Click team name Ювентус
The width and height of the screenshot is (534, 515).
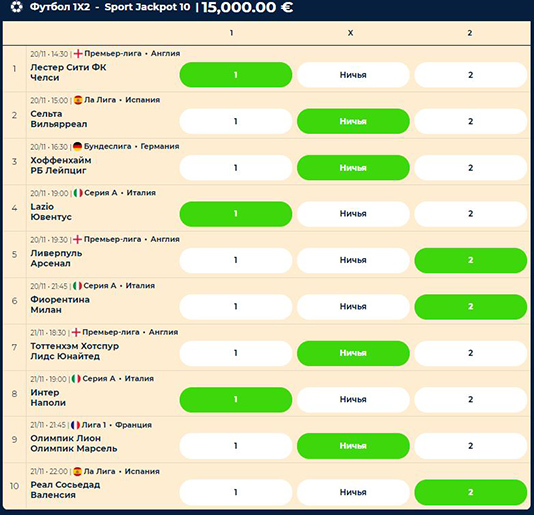51,217
